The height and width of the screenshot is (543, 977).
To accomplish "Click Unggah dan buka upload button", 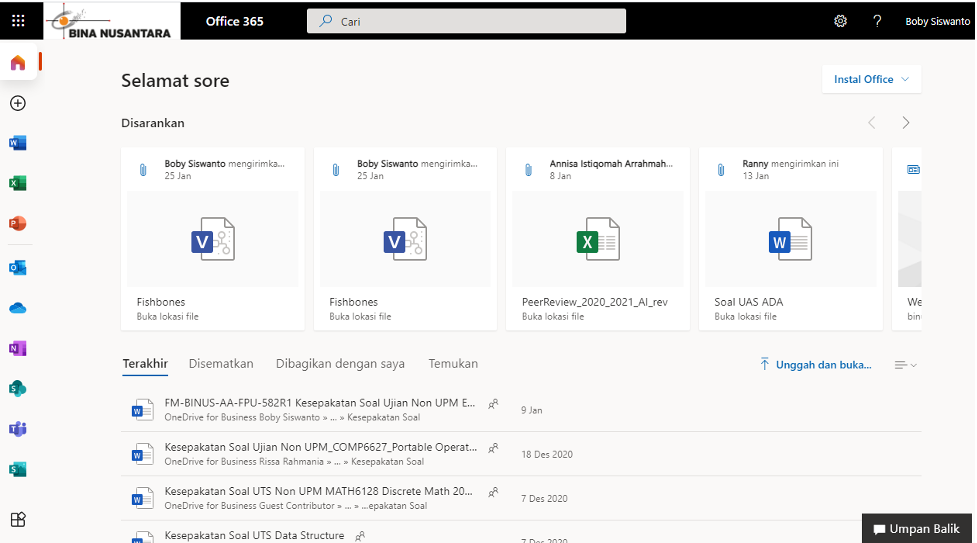I will [816, 365].
